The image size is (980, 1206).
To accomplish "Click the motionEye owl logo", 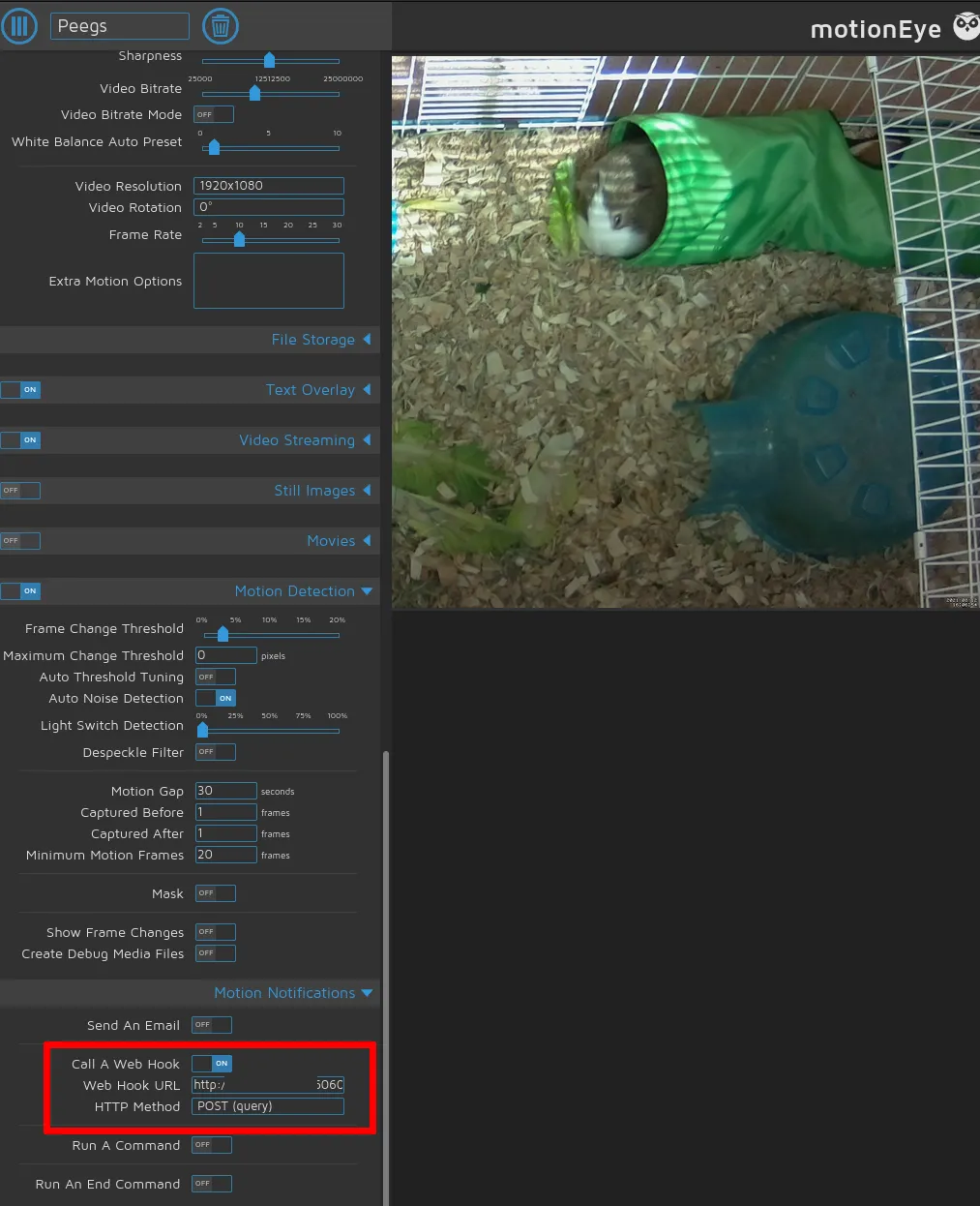I will tap(965, 26).
